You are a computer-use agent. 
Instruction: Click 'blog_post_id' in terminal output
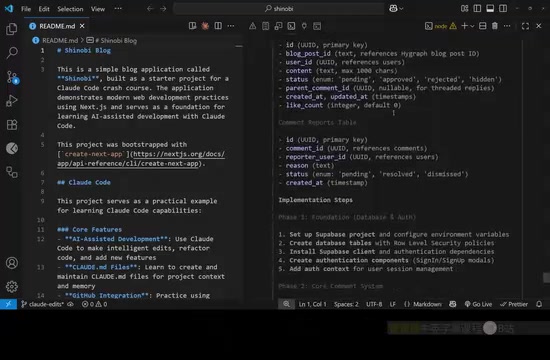(308, 54)
